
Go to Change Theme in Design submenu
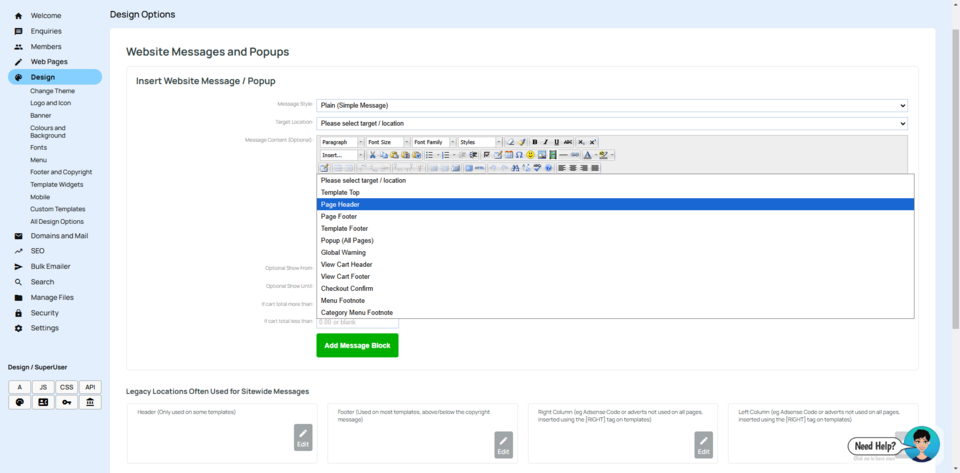coord(52,91)
